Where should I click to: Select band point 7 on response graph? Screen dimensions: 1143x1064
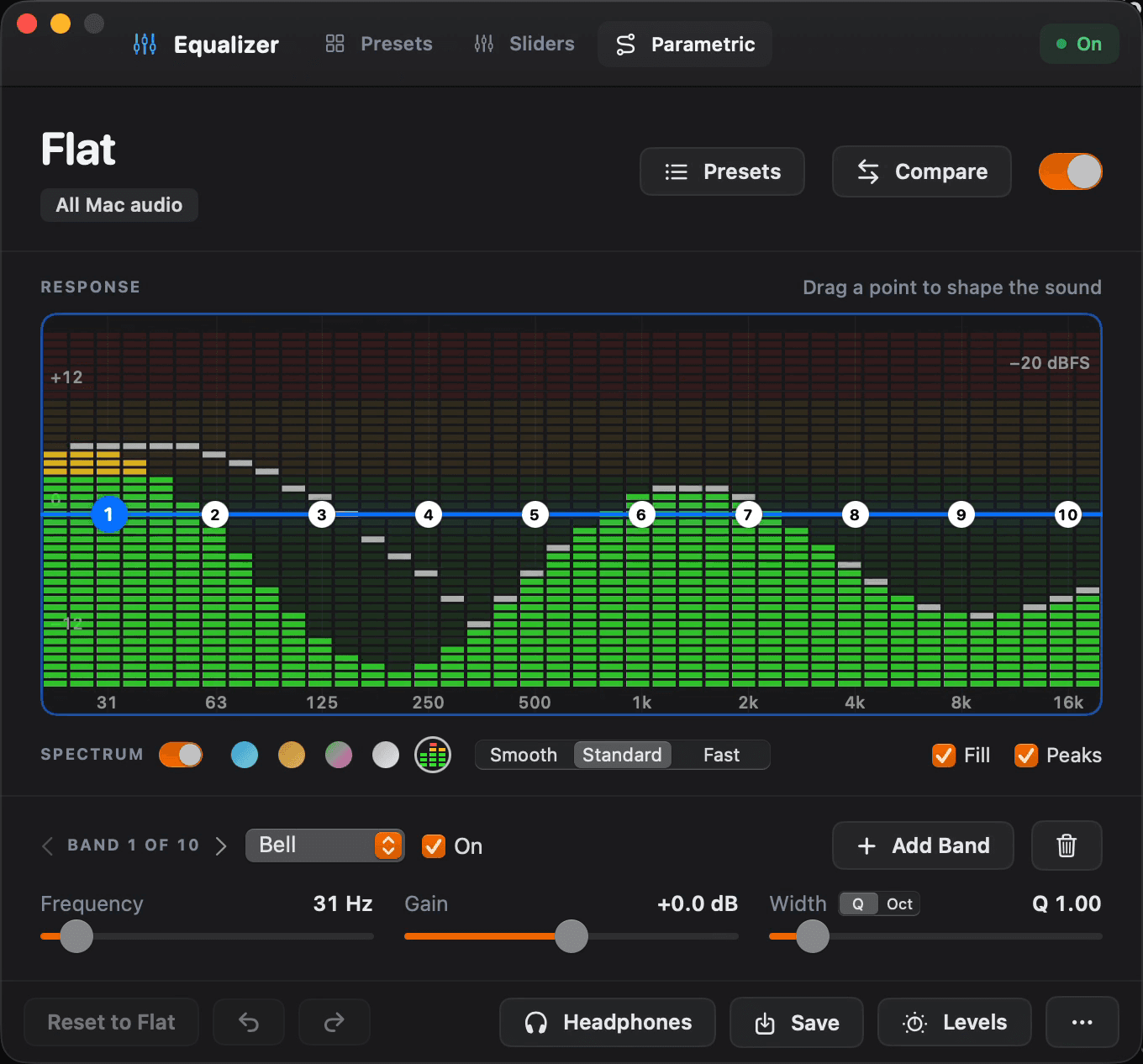[x=748, y=514]
